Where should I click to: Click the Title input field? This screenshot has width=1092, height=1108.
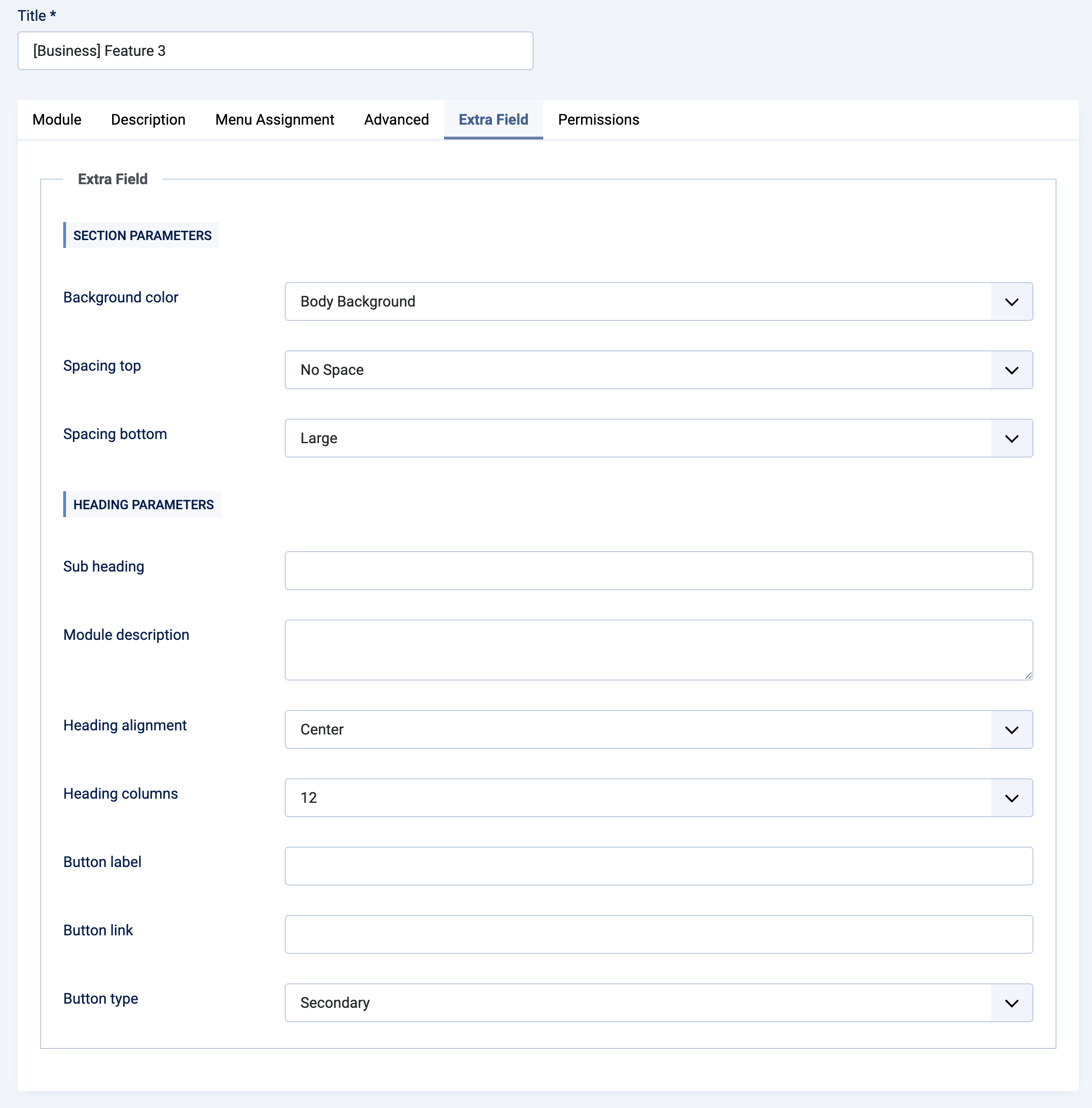pyautogui.click(x=275, y=51)
